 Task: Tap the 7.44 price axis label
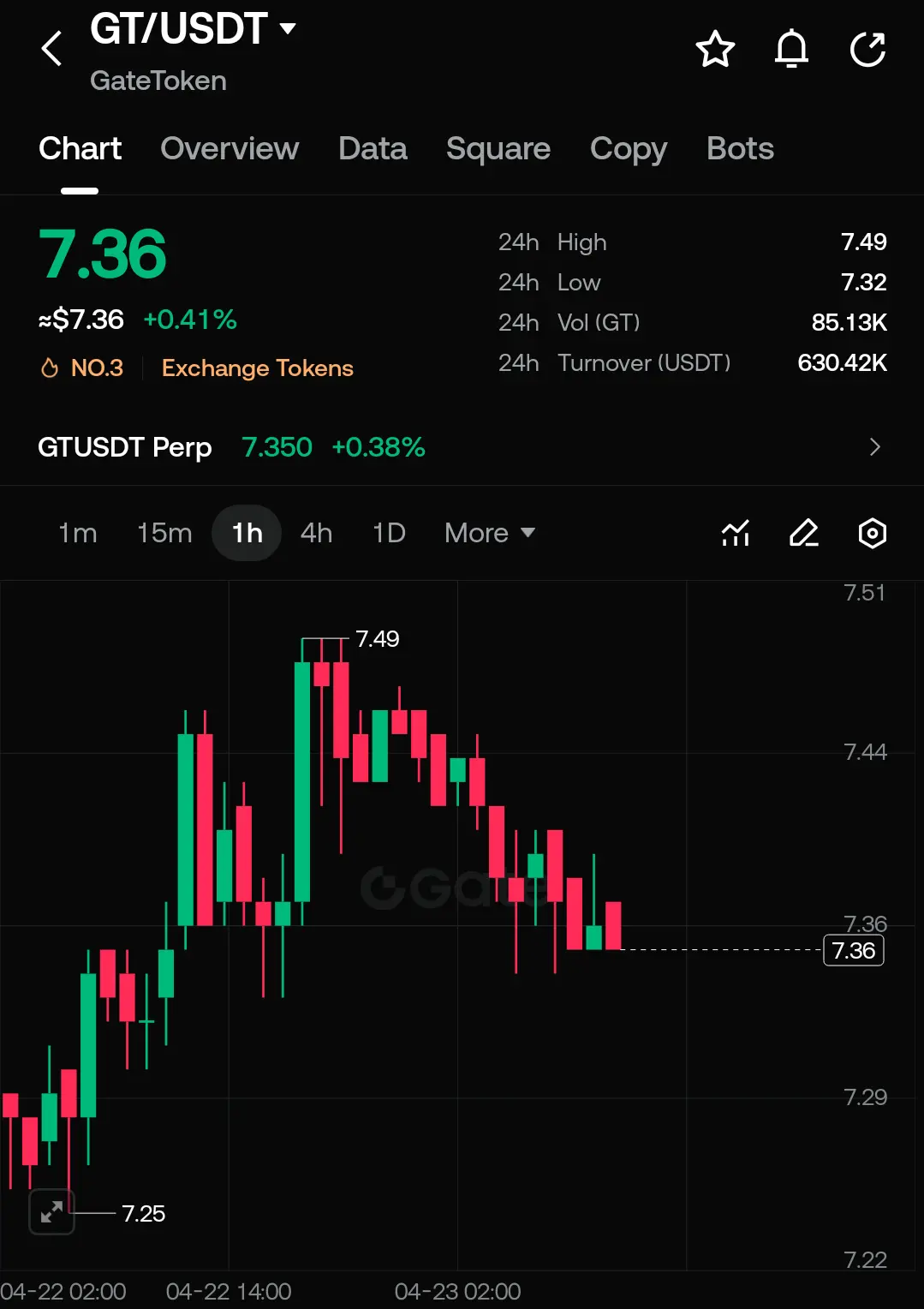865,751
